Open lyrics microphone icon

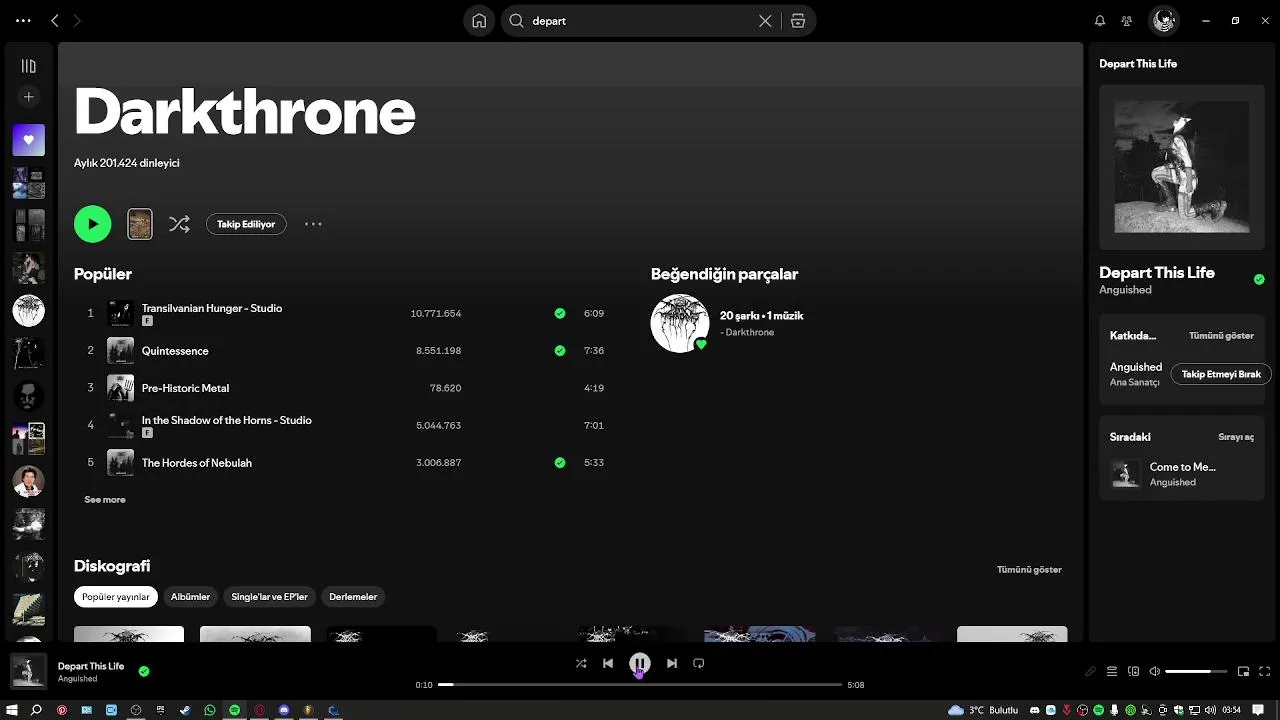(1091, 672)
